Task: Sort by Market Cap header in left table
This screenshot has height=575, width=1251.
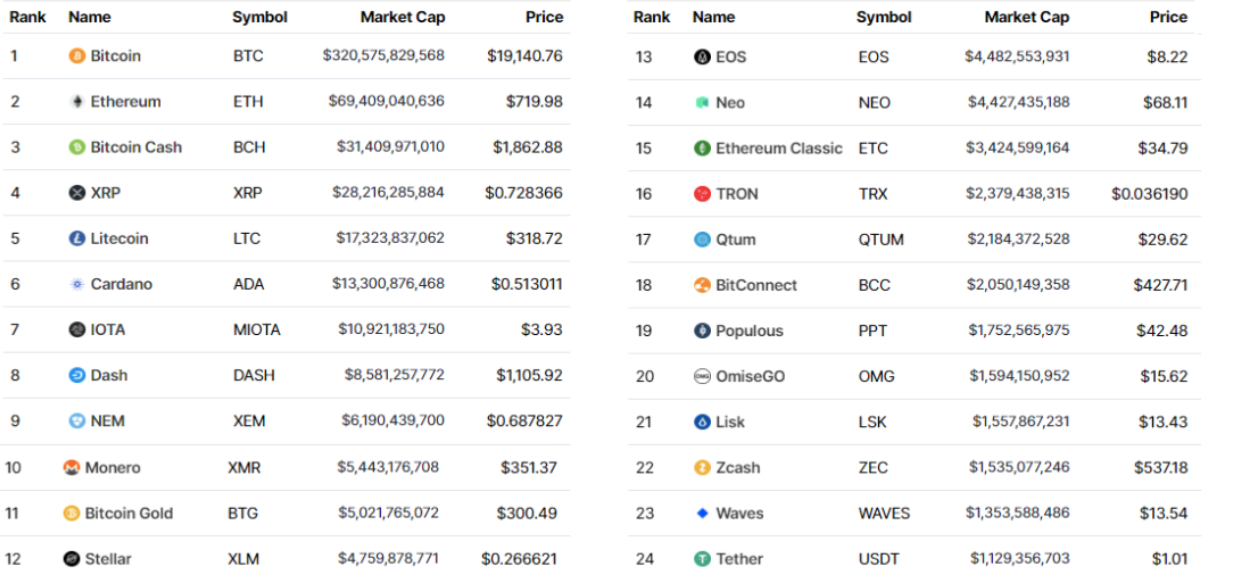Action: [403, 17]
